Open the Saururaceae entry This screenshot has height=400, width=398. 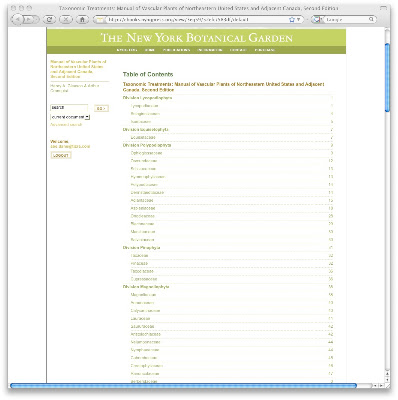click(x=142, y=326)
